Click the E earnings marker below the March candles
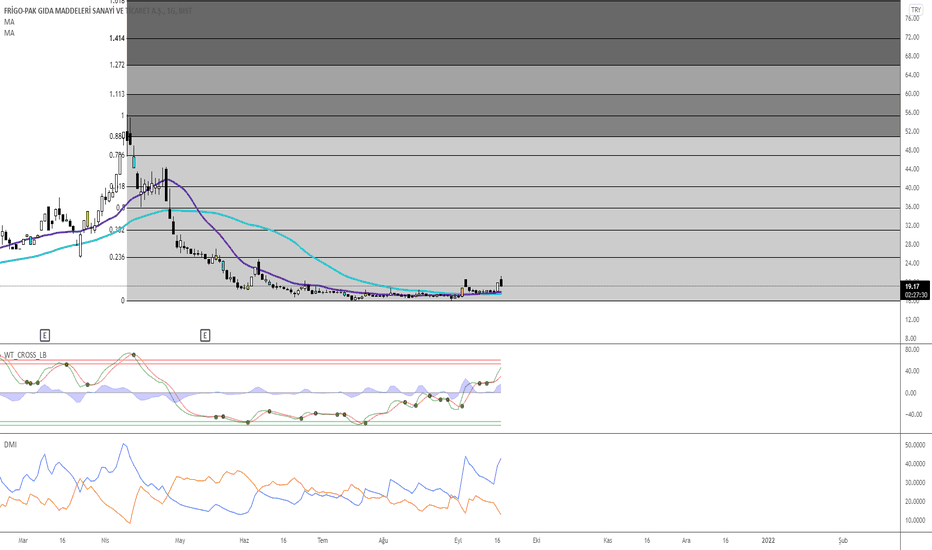This screenshot has height=550, width=932. tap(45, 335)
